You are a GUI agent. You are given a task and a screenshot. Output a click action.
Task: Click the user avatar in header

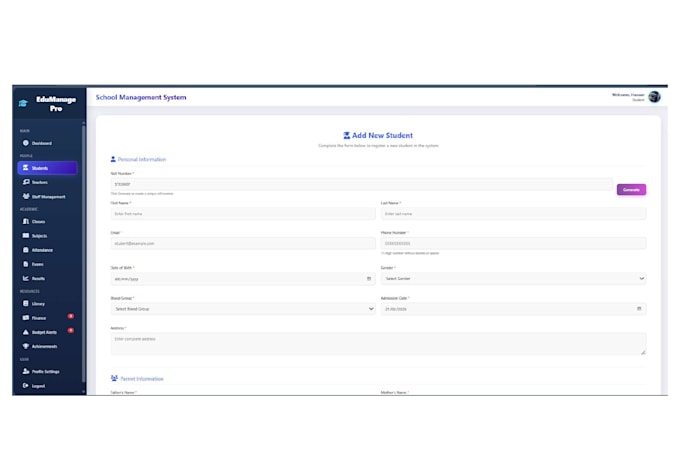click(654, 97)
